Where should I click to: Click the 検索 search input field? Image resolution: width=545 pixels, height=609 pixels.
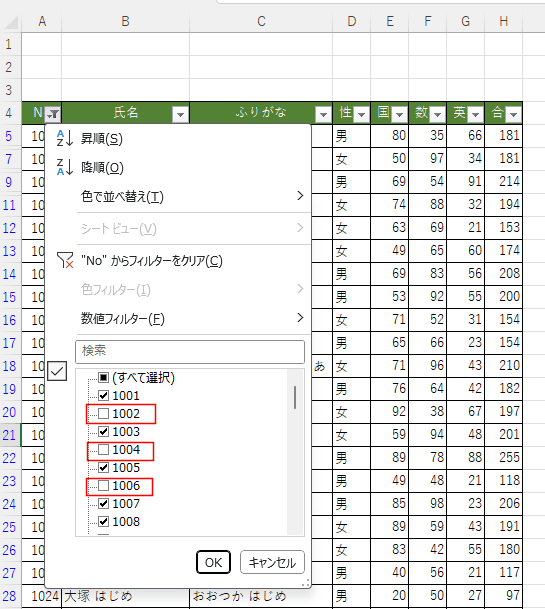(190, 351)
